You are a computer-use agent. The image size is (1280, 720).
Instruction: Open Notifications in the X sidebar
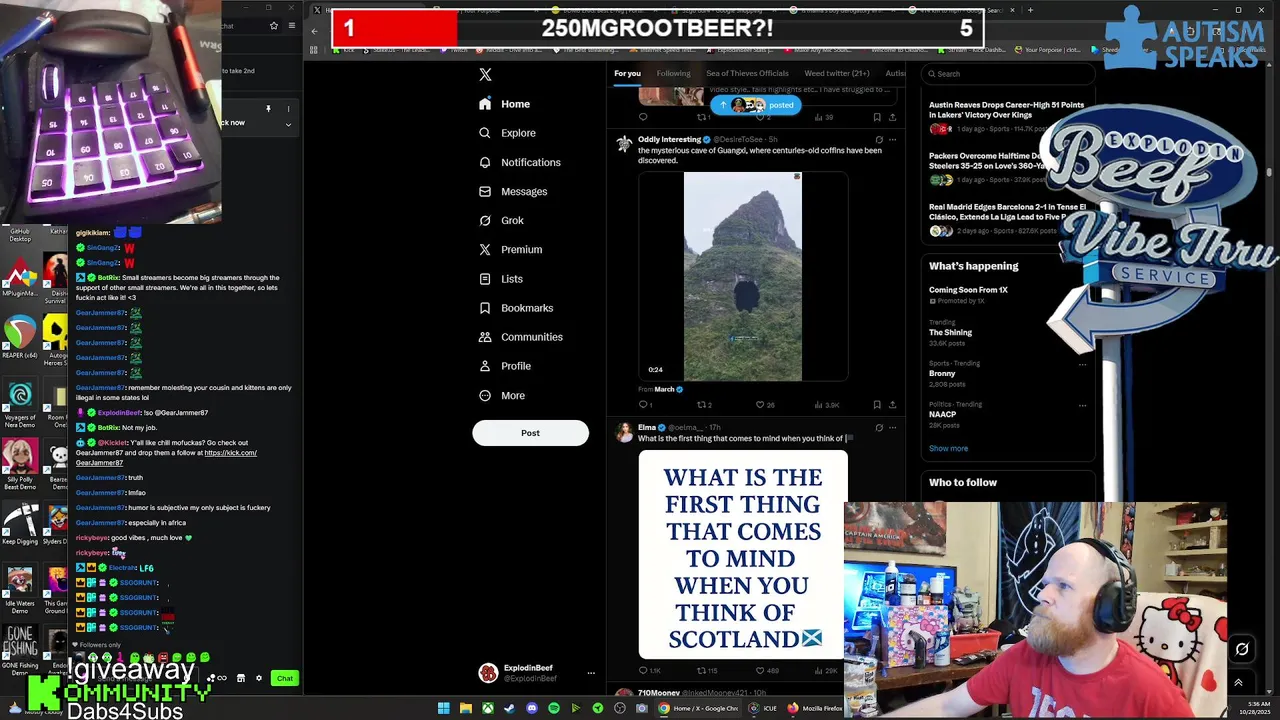coord(519,162)
